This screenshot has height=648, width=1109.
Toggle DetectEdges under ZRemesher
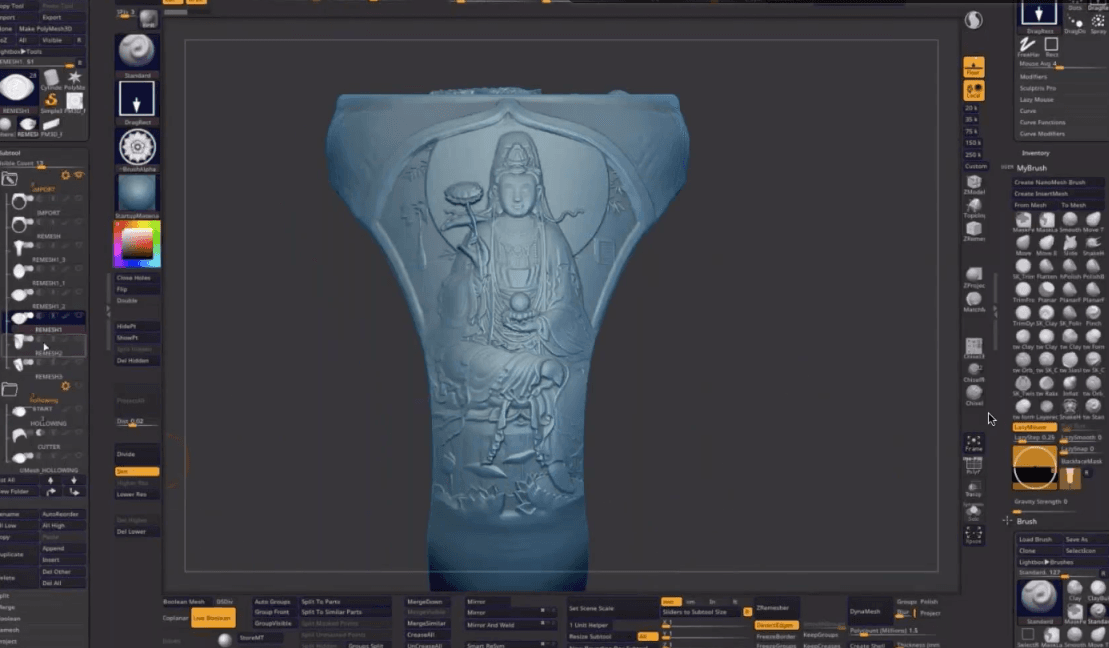(x=776, y=625)
